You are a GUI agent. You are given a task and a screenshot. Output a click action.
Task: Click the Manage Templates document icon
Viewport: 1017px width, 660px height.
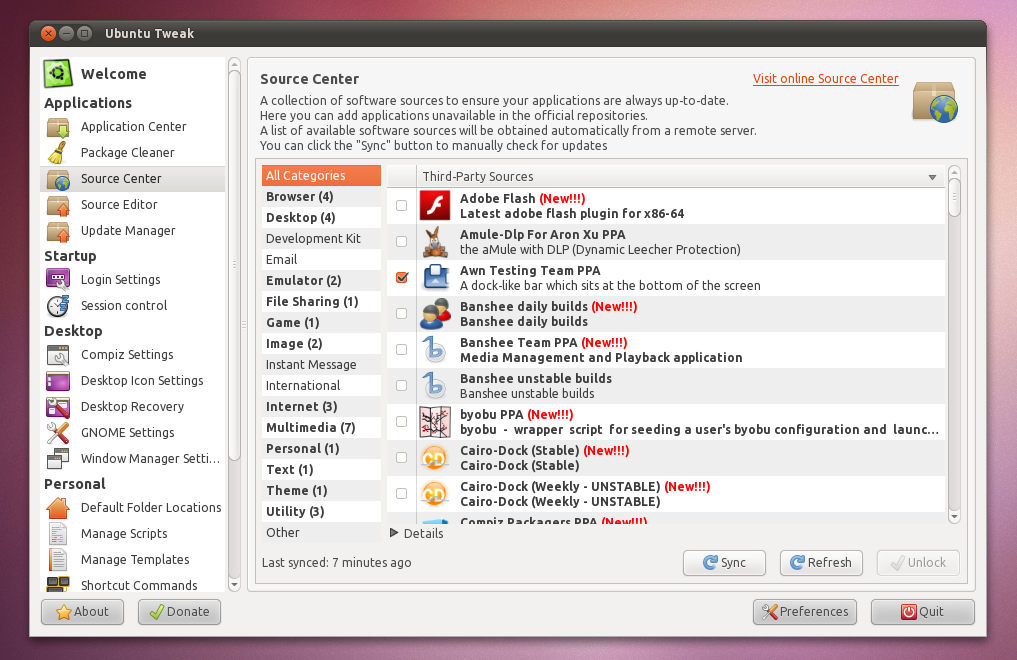point(58,560)
